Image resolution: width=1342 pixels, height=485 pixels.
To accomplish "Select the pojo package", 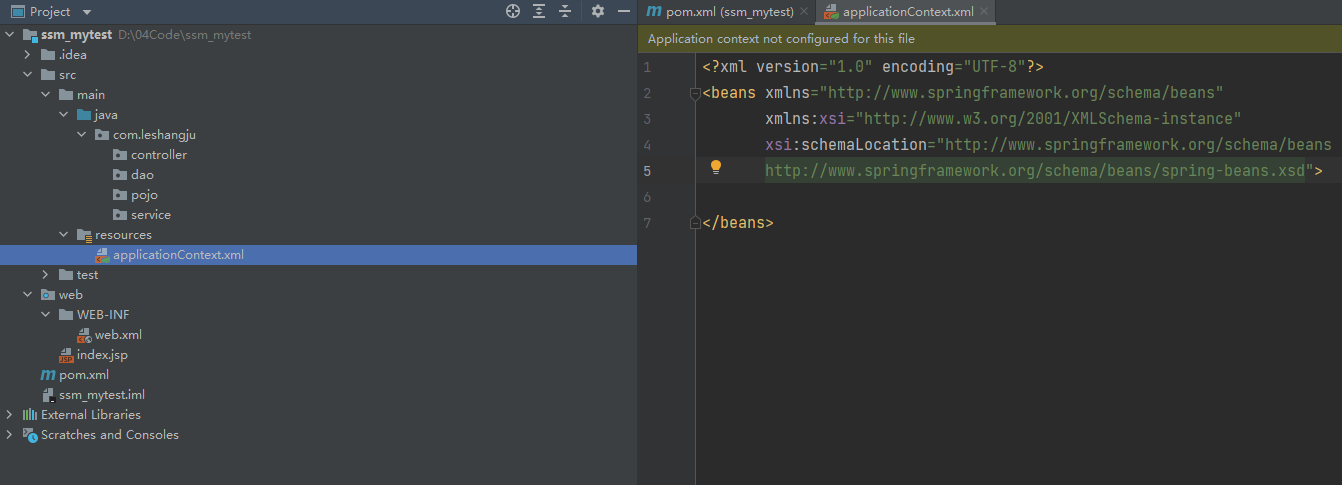I will [x=144, y=195].
